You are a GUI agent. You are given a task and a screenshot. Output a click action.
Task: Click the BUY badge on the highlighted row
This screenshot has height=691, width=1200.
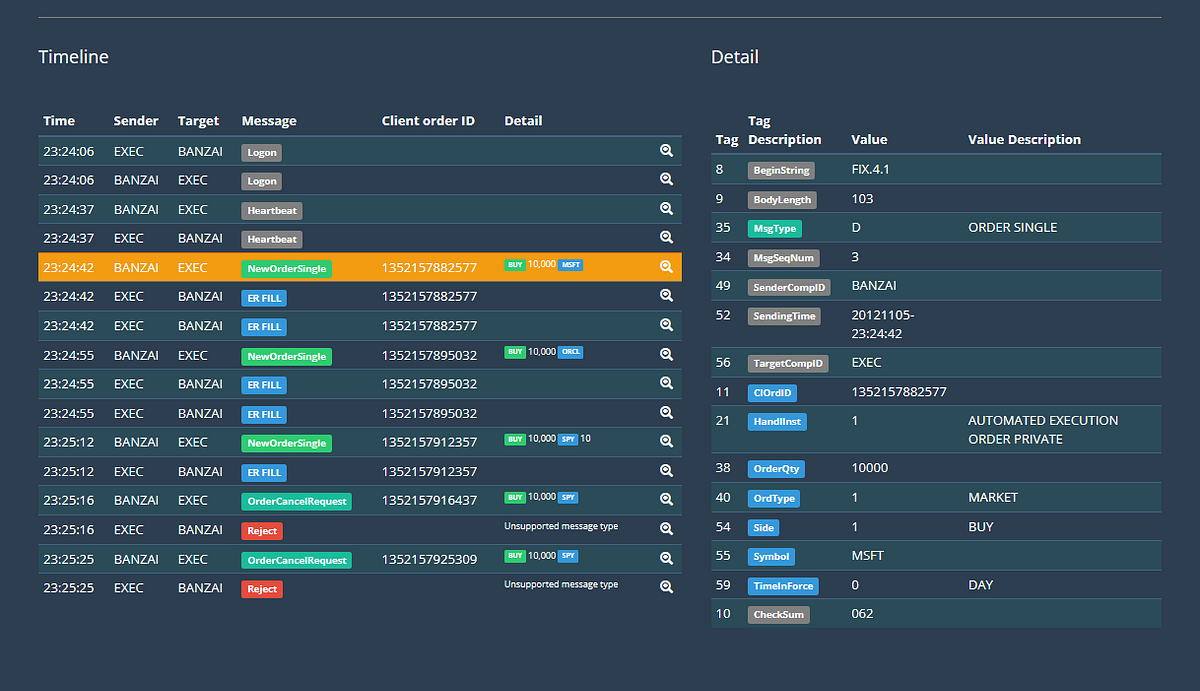tap(514, 265)
